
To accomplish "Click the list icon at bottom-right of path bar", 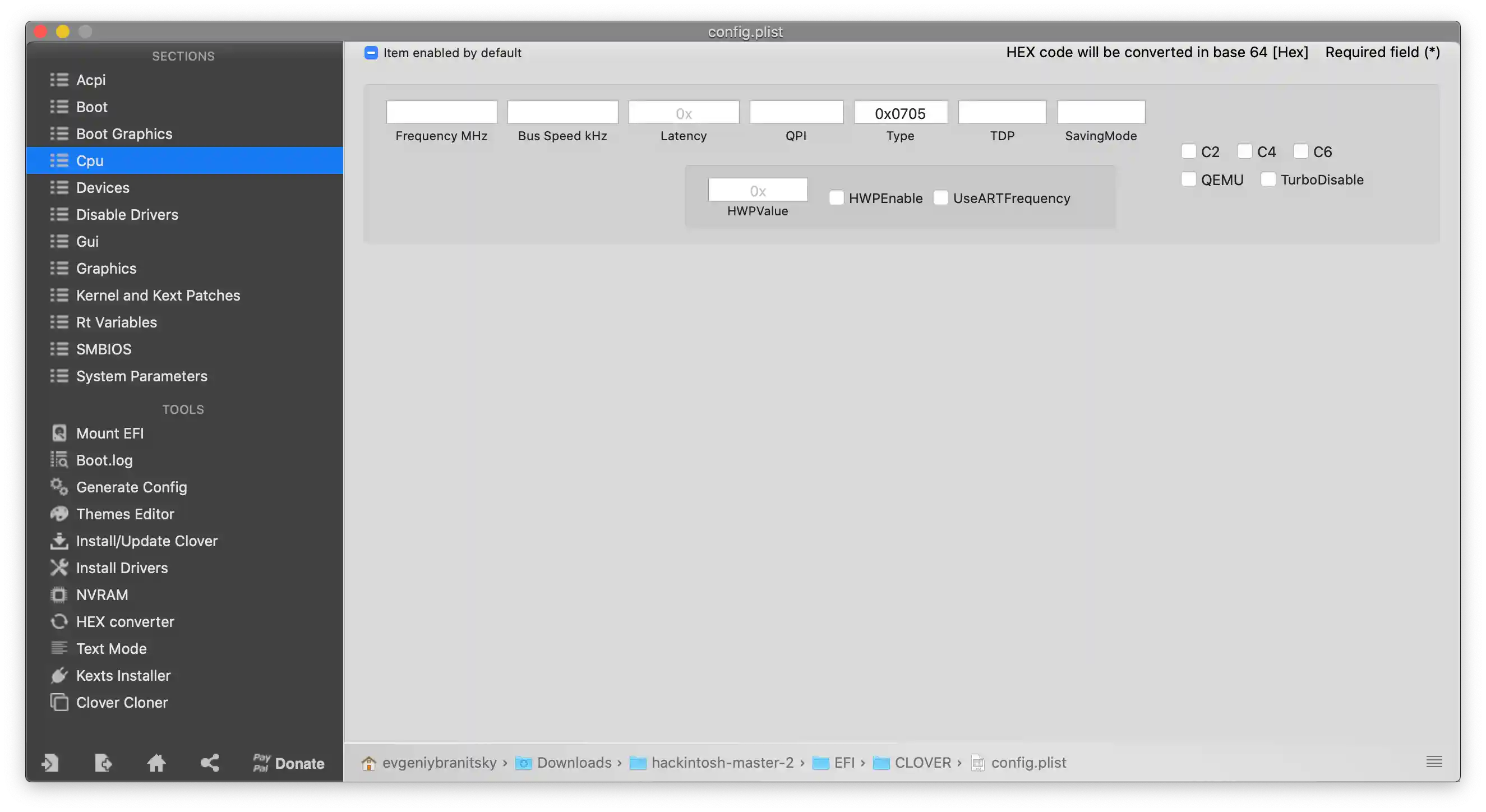I will [1434, 762].
